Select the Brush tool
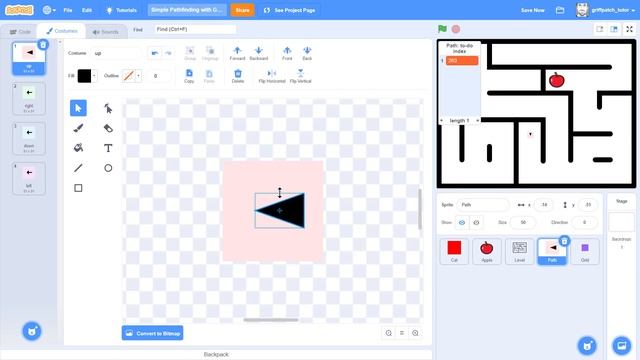The width and height of the screenshot is (640, 360). [x=78, y=128]
